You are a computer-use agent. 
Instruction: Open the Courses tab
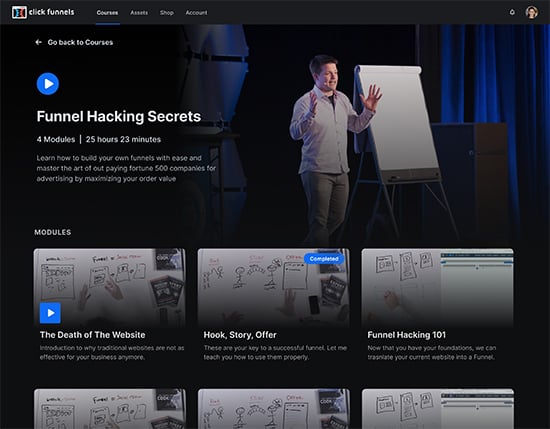[x=107, y=13]
